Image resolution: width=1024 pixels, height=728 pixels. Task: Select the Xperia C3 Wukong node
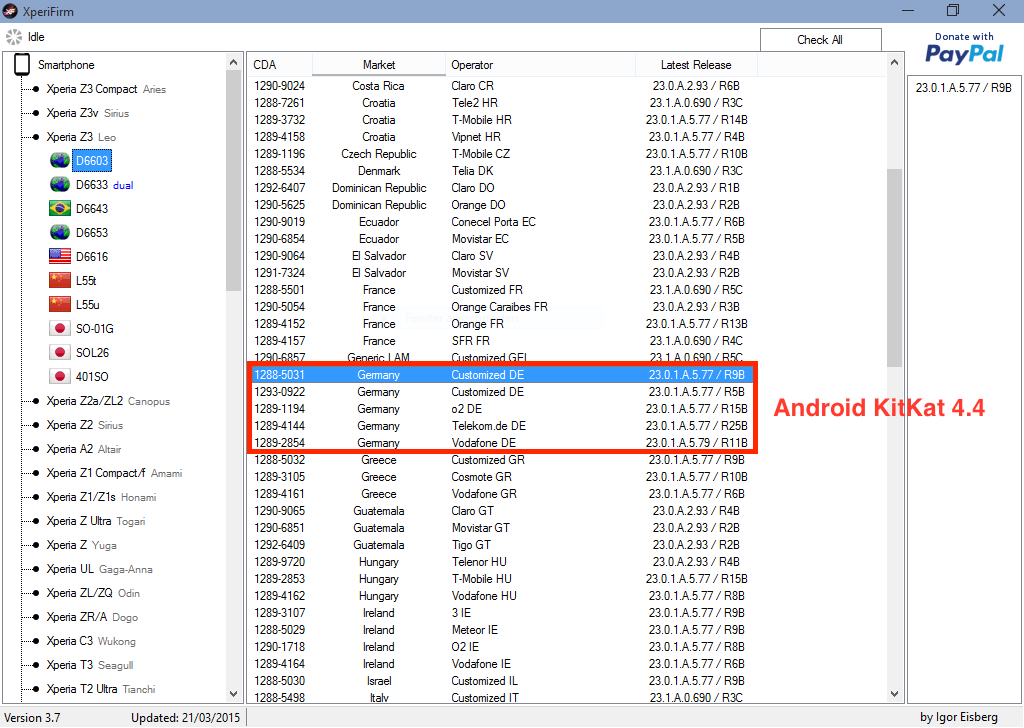[91, 641]
